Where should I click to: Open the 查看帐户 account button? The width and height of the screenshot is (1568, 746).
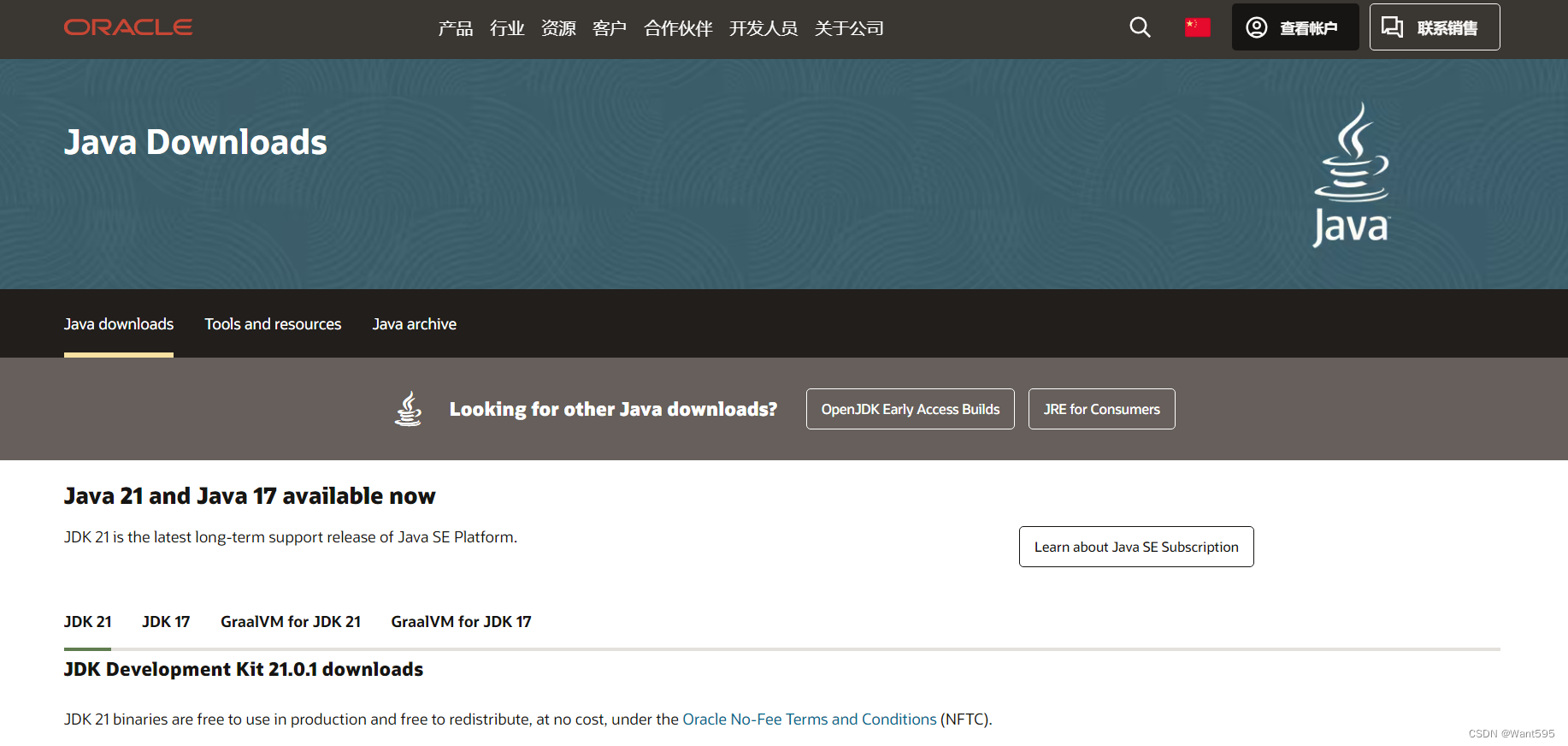1295,27
